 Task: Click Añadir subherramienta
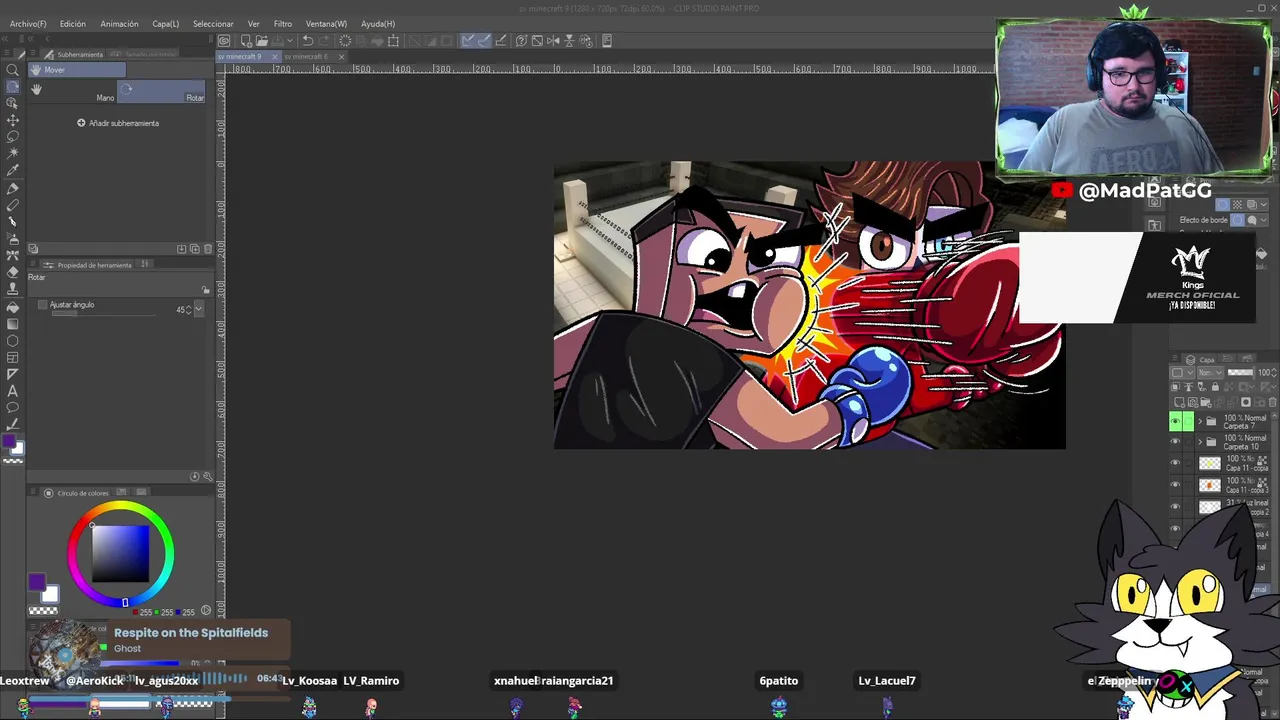point(118,123)
